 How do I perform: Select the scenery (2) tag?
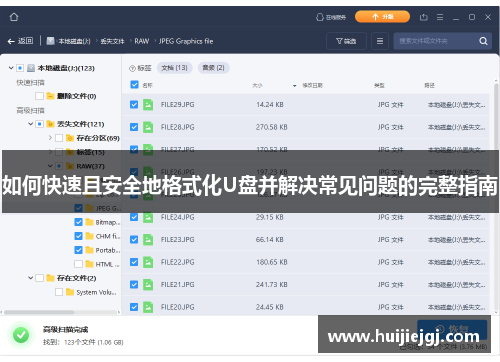[214, 68]
